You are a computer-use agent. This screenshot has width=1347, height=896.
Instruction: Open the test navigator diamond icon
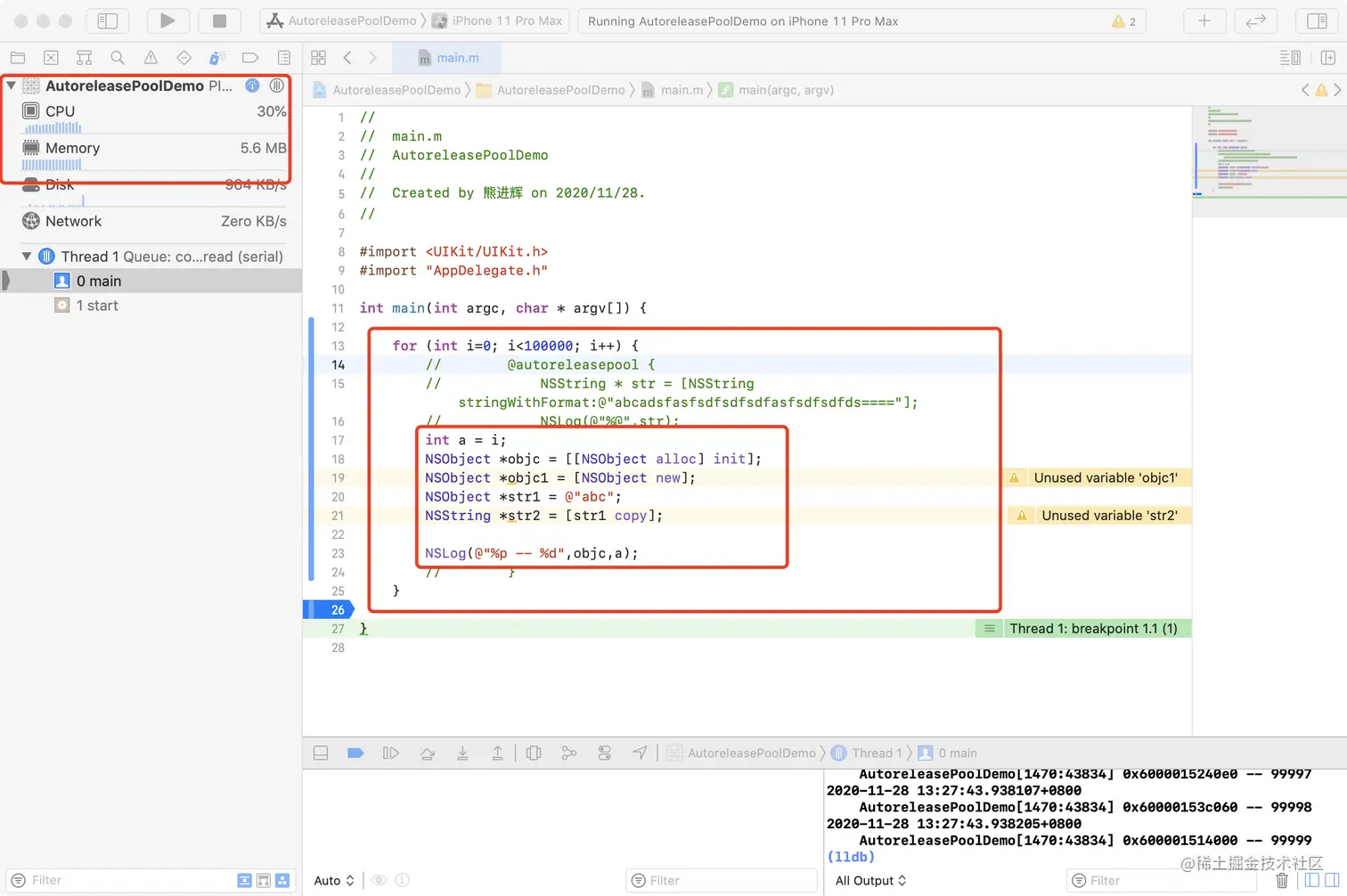point(184,58)
